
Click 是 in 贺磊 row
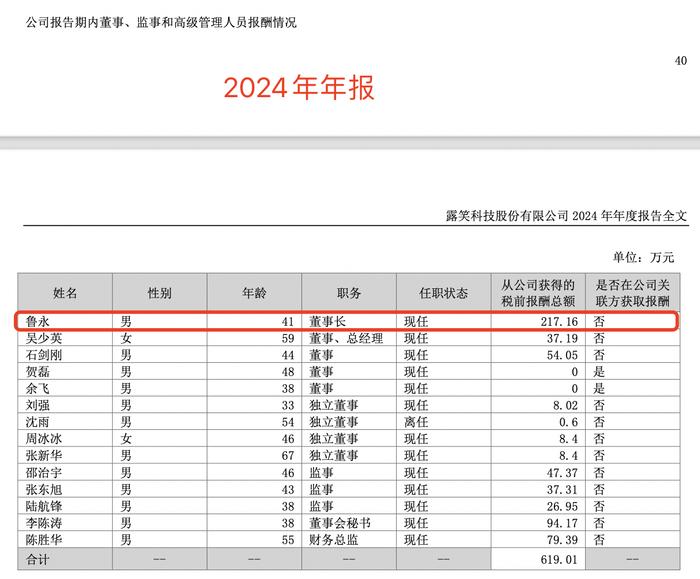tap(599, 372)
